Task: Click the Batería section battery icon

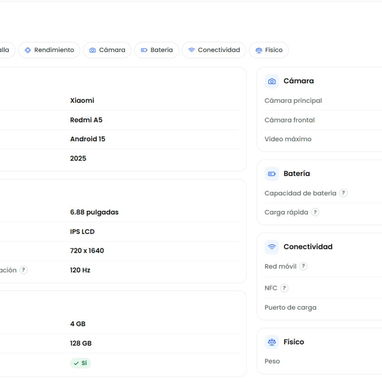Action: tap(272, 174)
